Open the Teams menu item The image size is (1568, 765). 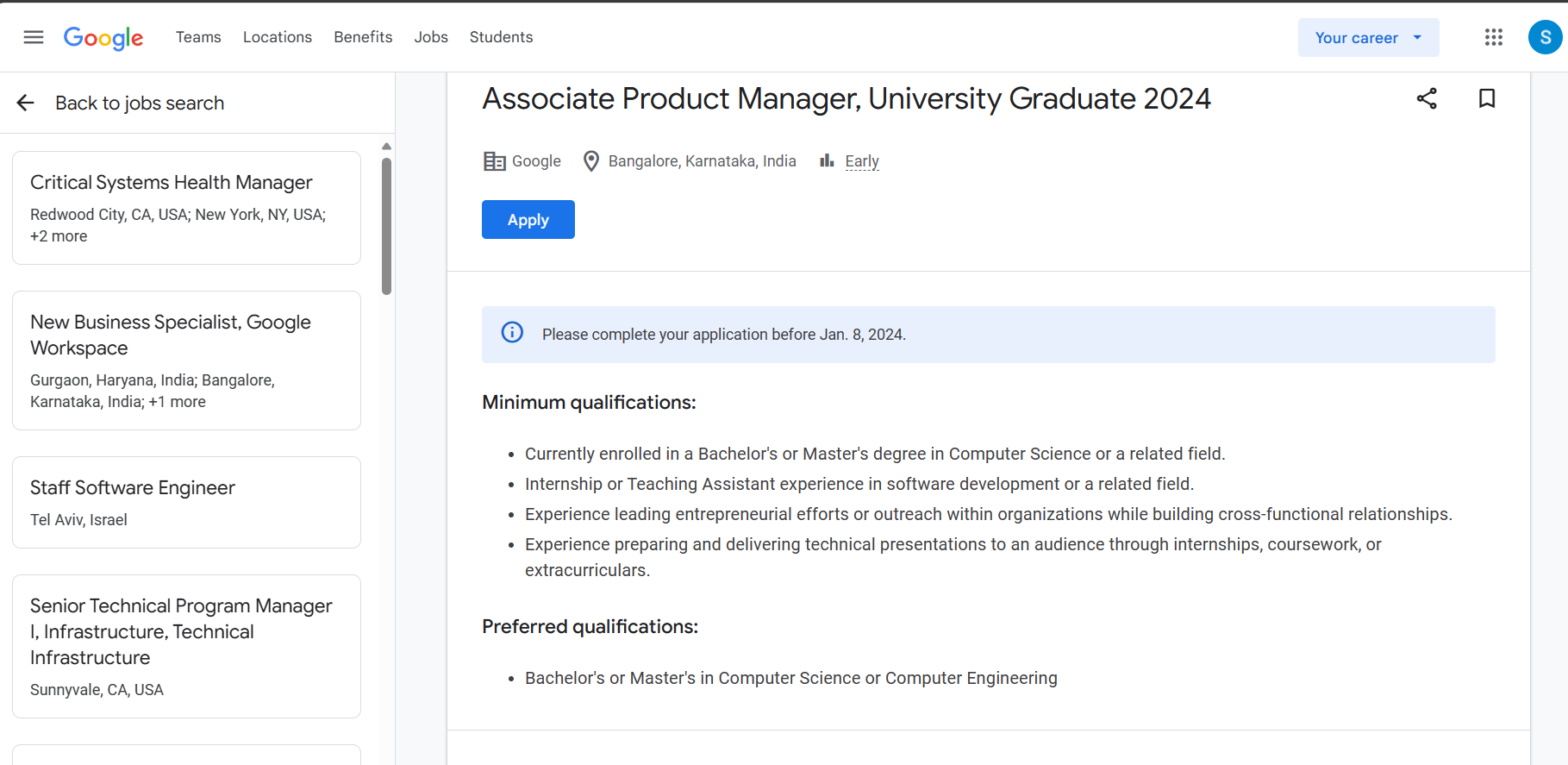click(198, 37)
